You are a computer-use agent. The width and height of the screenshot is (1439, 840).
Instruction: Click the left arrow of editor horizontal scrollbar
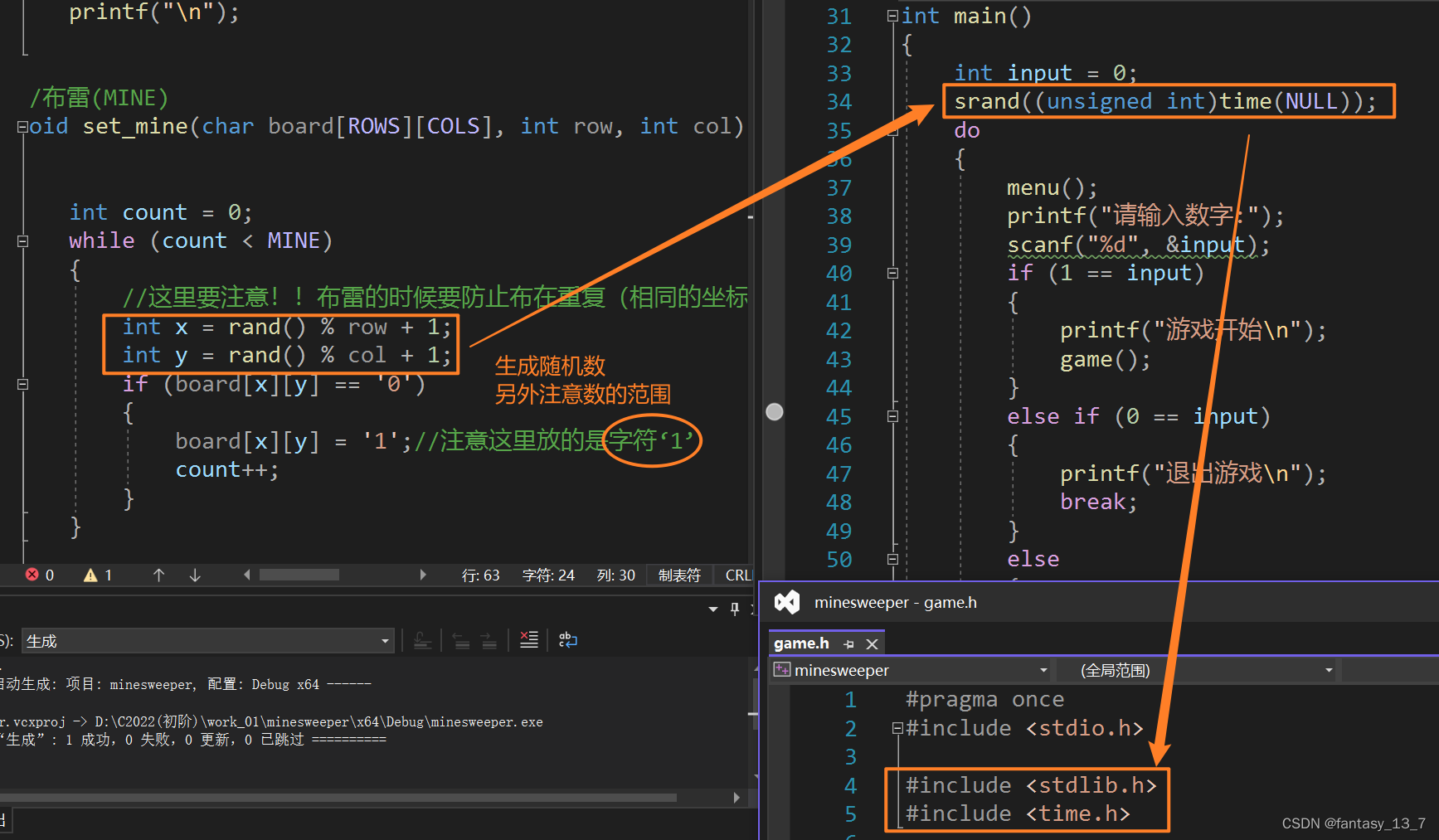[x=246, y=575]
